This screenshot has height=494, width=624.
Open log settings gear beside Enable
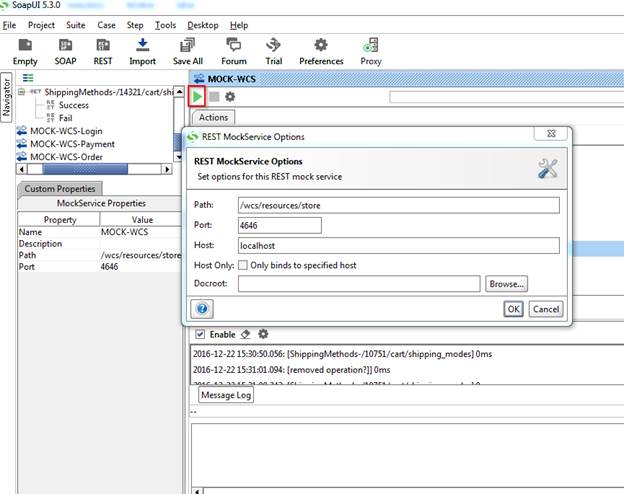263,334
